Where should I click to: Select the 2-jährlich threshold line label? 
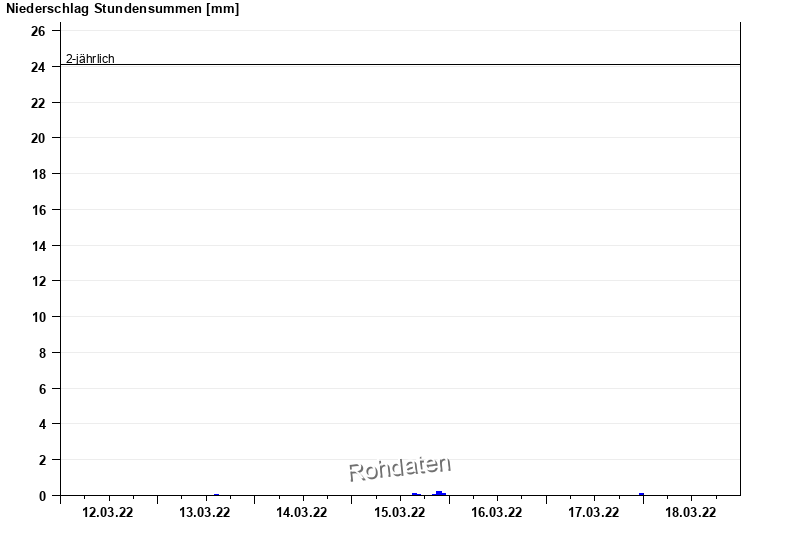90,59
